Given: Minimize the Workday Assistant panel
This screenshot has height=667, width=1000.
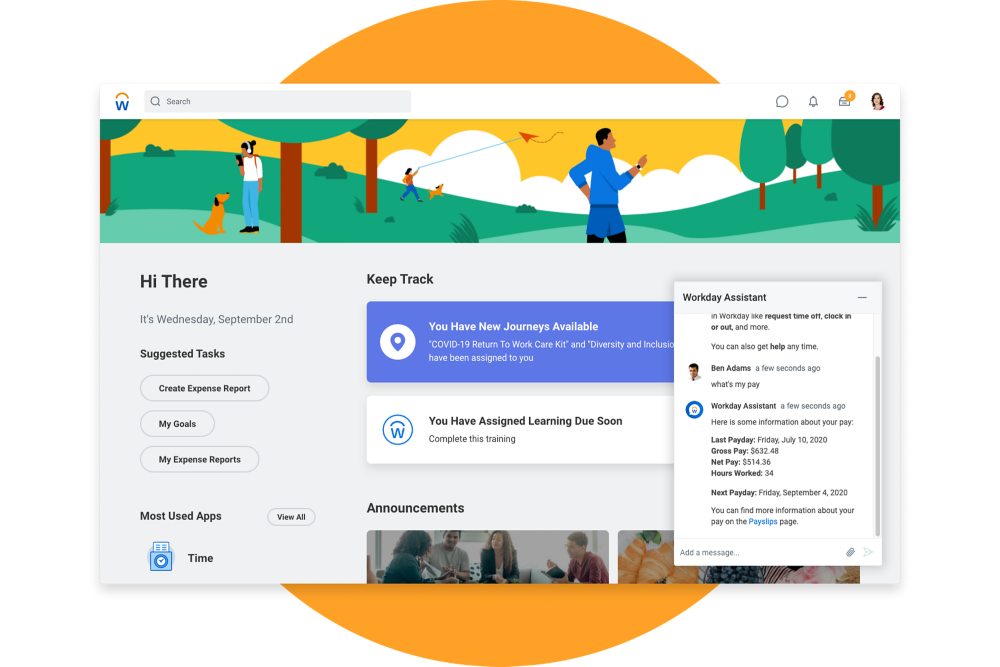Looking at the screenshot, I should coord(862,298).
